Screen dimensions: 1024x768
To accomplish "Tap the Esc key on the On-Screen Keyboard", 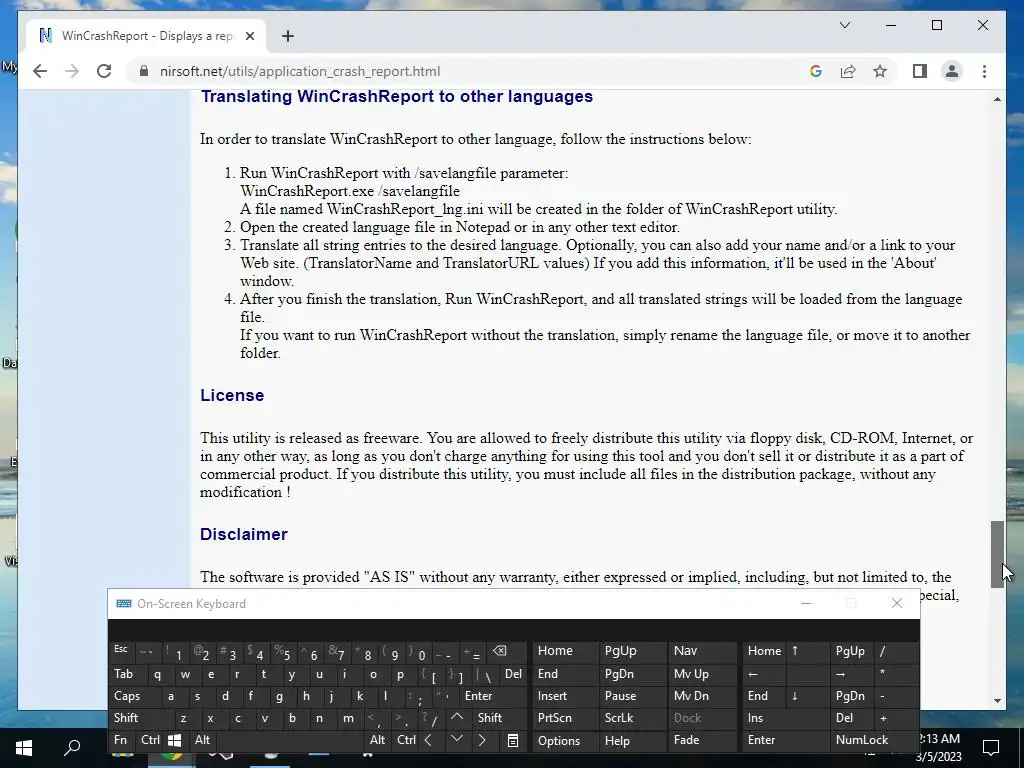I will [x=121, y=650].
